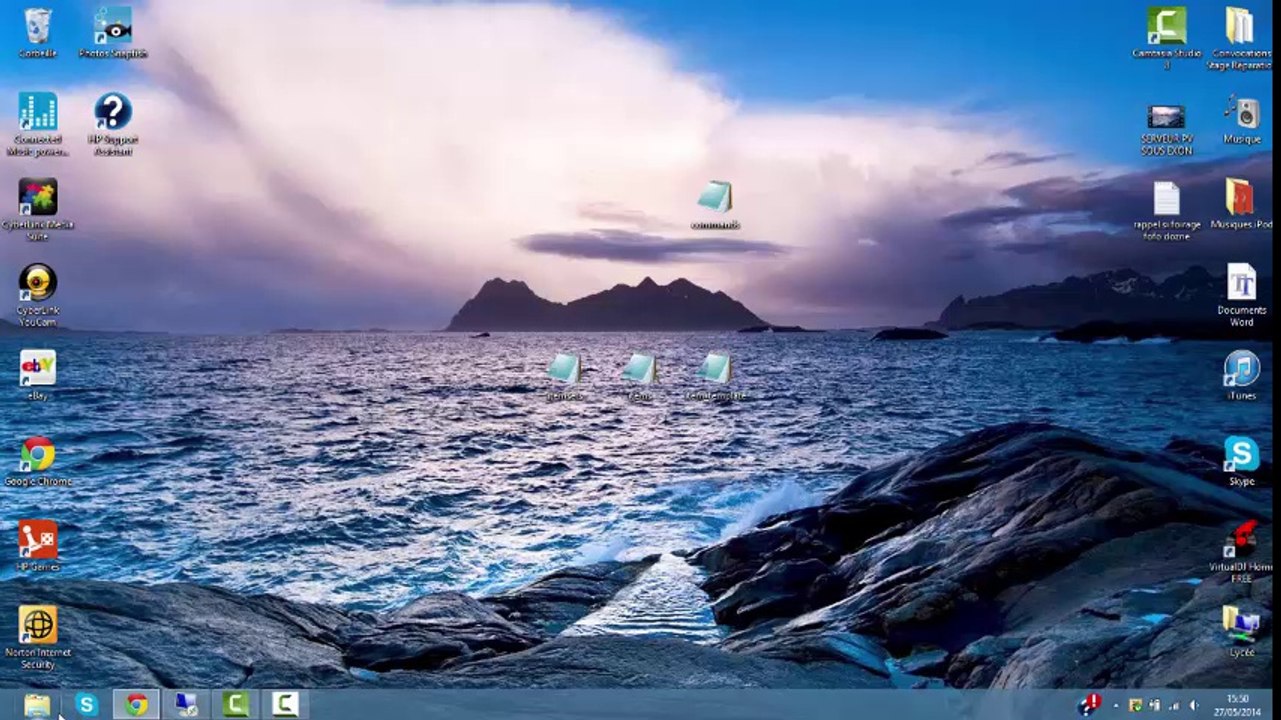This screenshot has height=720, width=1281.
Task: Open the network signal tray icon
Action: 1174,705
